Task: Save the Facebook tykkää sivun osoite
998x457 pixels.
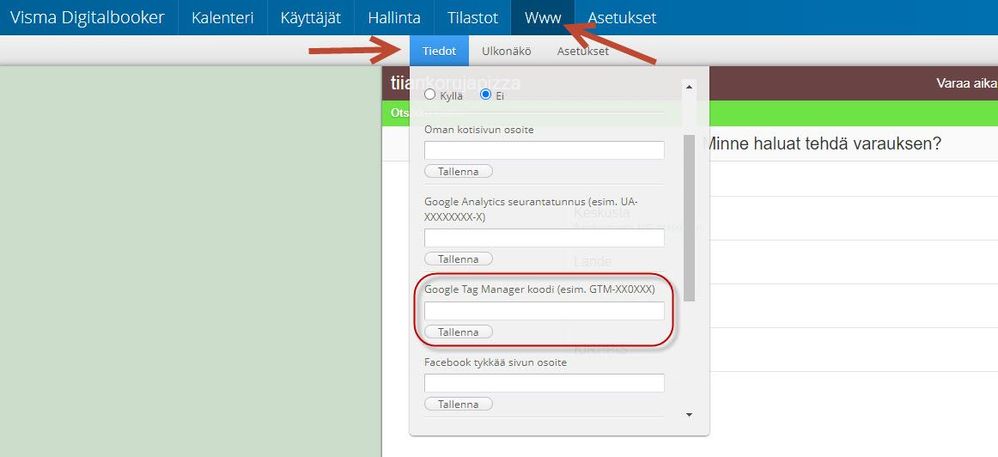Action: tap(458, 404)
